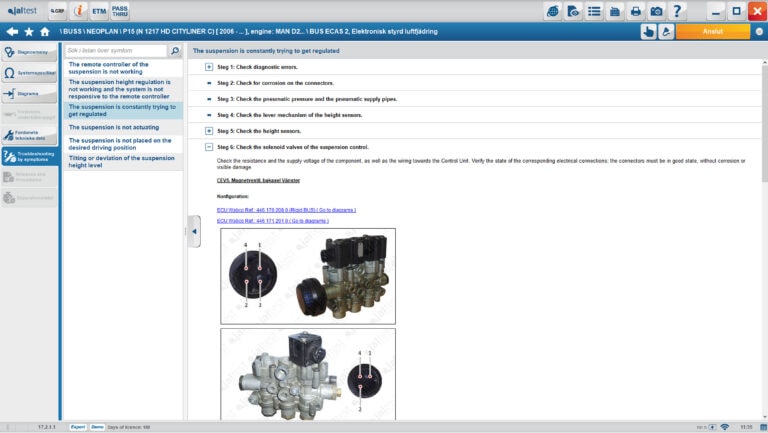This screenshot has height=433, width=768.
Task: Collapse the symptom list panel arrow handle
Action: click(194, 231)
